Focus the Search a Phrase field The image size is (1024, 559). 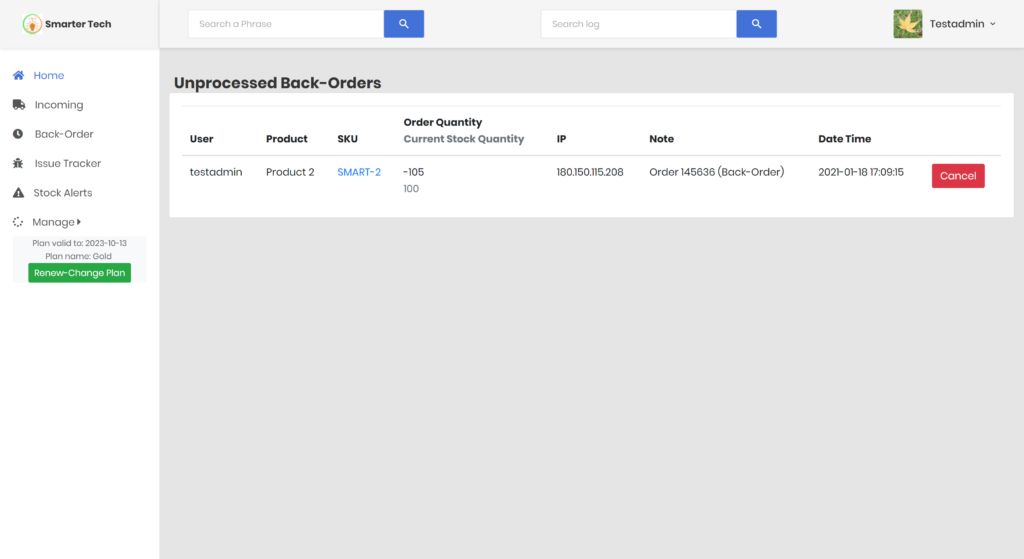coord(286,24)
